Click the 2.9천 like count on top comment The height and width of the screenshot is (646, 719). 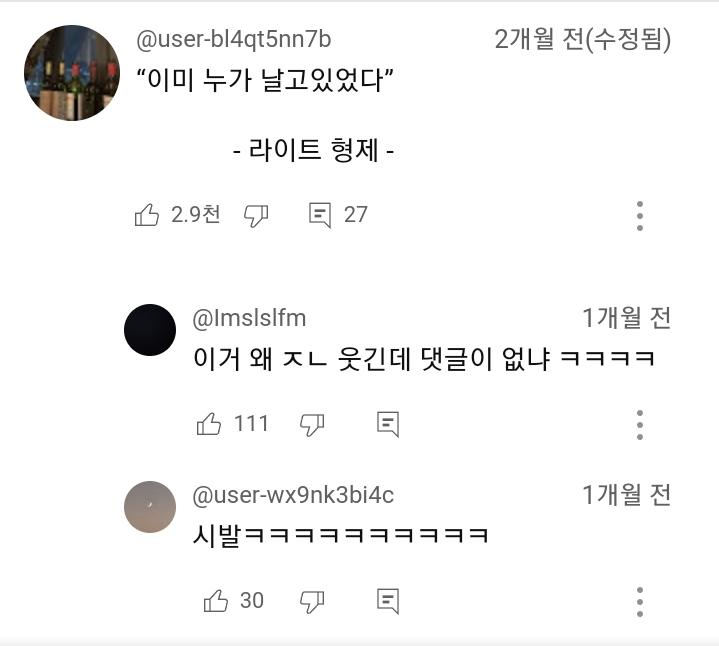(195, 215)
